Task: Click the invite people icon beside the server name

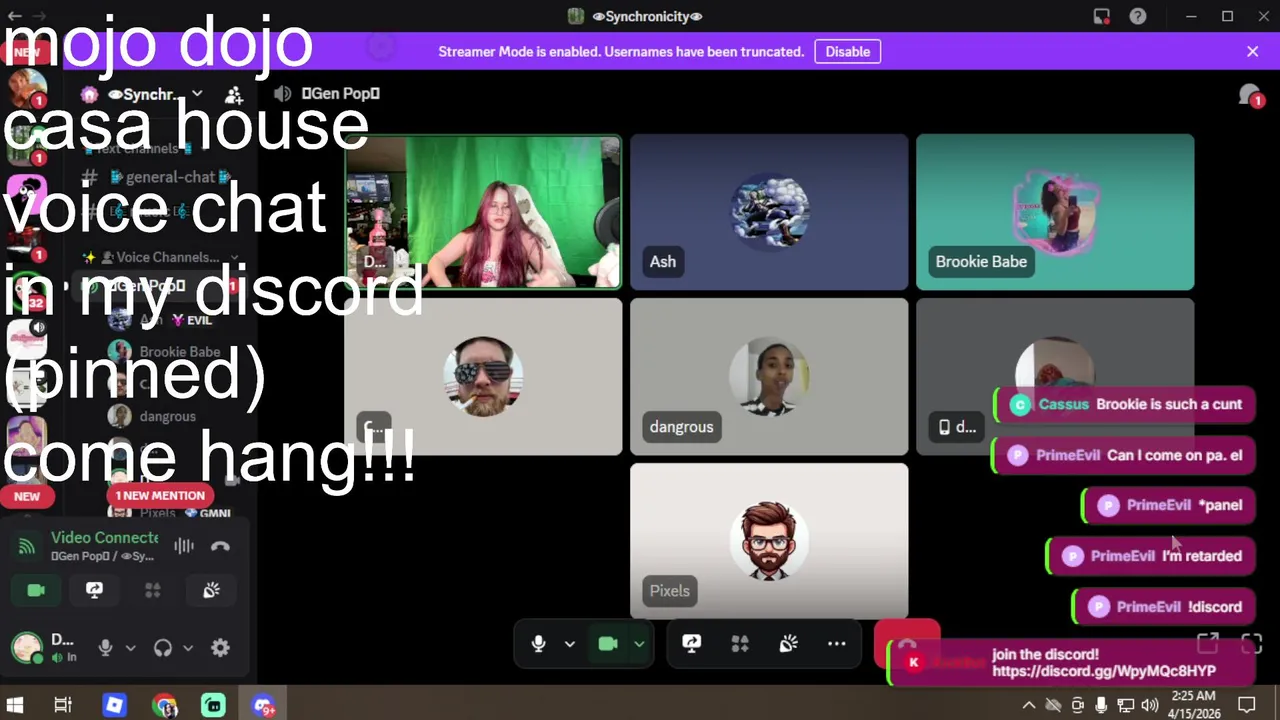Action: [233, 95]
